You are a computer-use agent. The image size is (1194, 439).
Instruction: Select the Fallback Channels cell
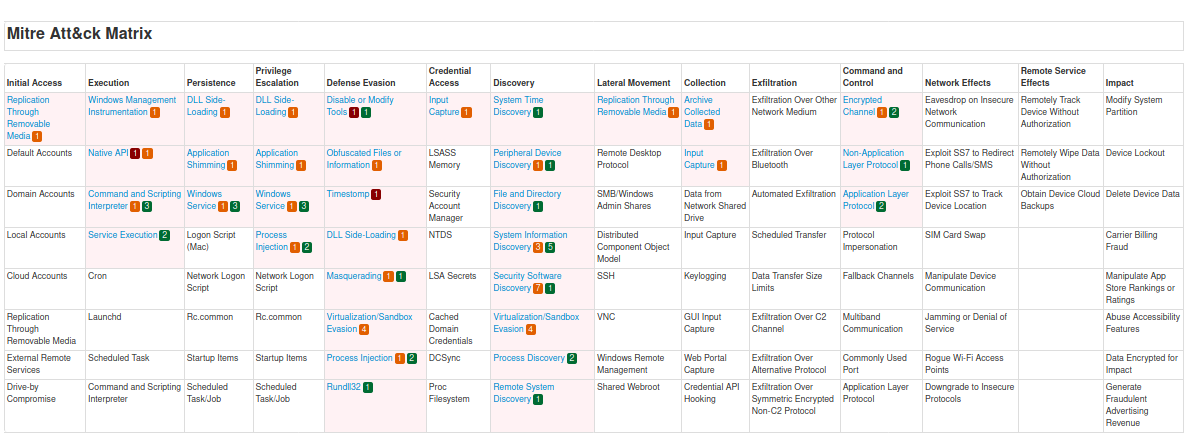click(x=881, y=288)
